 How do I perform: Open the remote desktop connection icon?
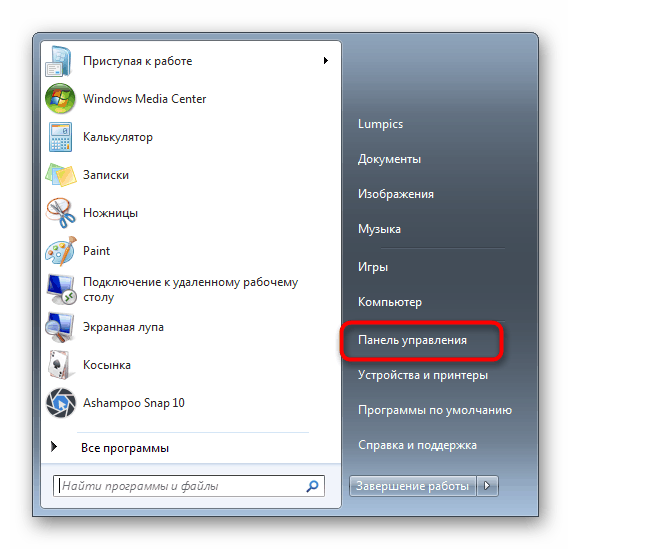60,289
